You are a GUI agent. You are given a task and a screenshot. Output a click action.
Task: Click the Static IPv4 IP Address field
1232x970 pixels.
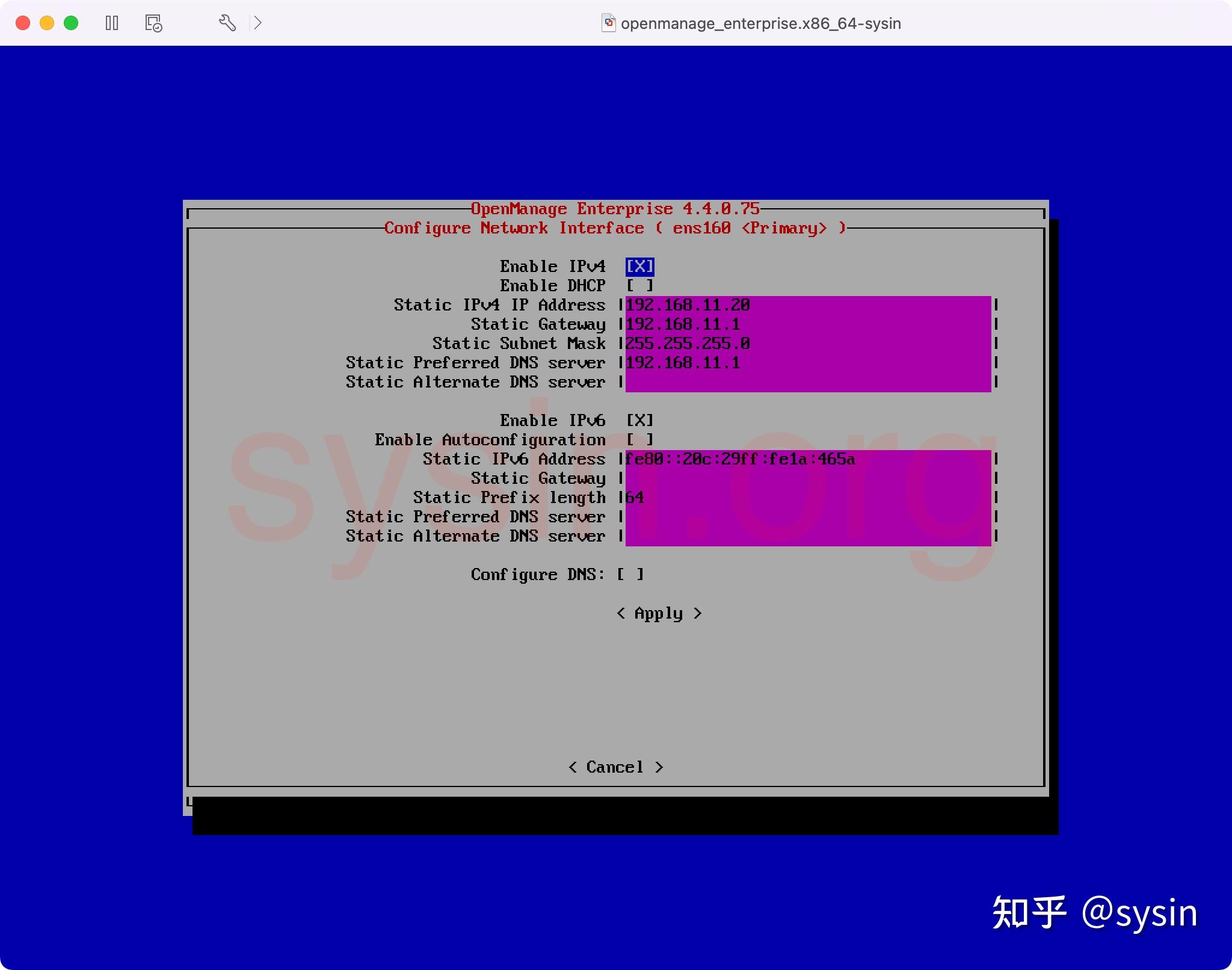click(x=808, y=305)
